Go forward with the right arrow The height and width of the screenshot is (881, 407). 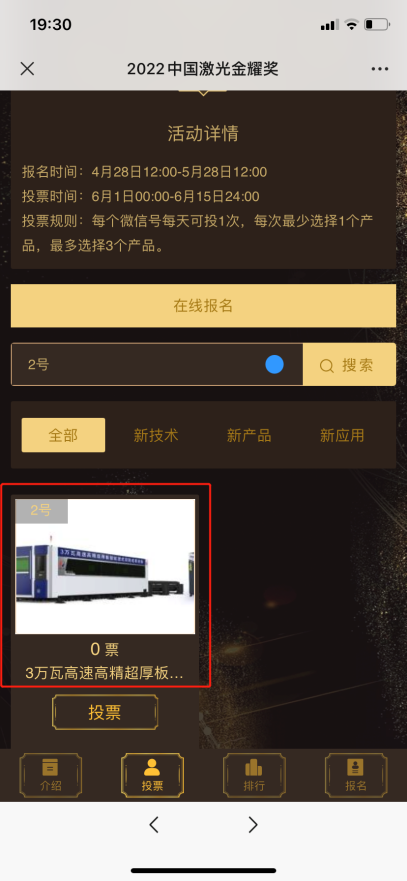click(253, 824)
